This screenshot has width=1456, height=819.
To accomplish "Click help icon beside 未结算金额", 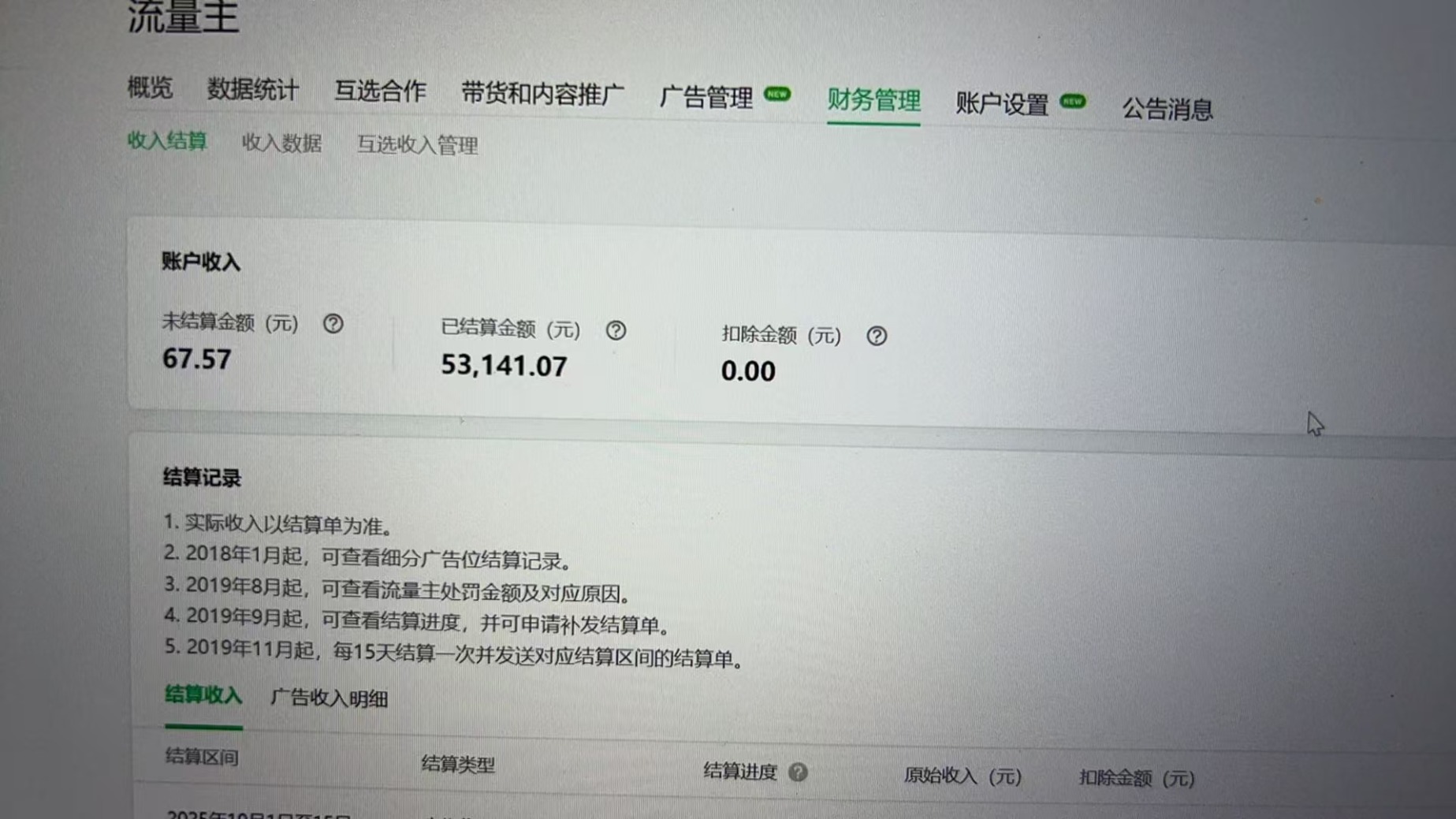I will [333, 324].
